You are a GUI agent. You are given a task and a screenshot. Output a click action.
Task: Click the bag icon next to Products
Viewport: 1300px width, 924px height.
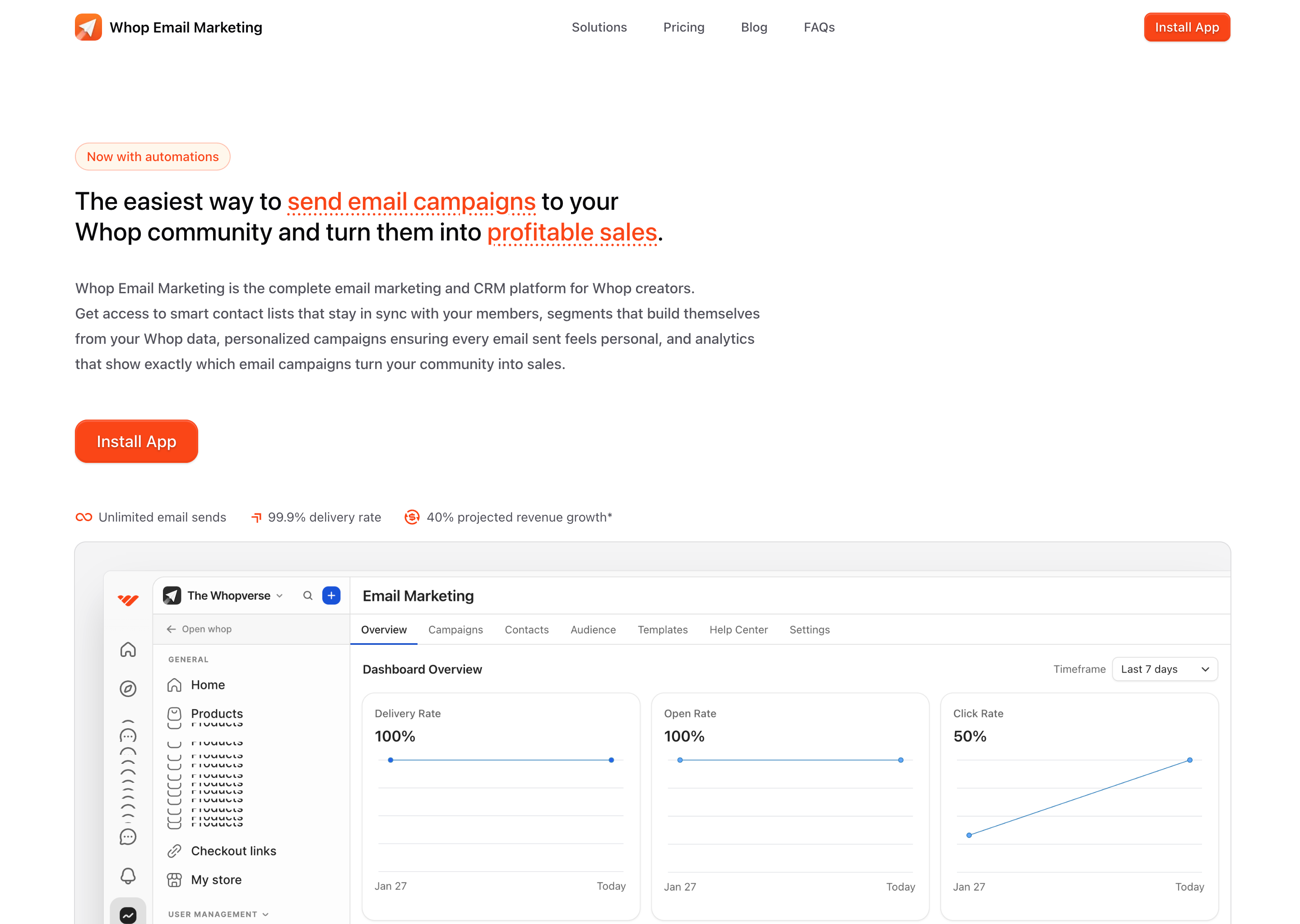tap(174, 713)
